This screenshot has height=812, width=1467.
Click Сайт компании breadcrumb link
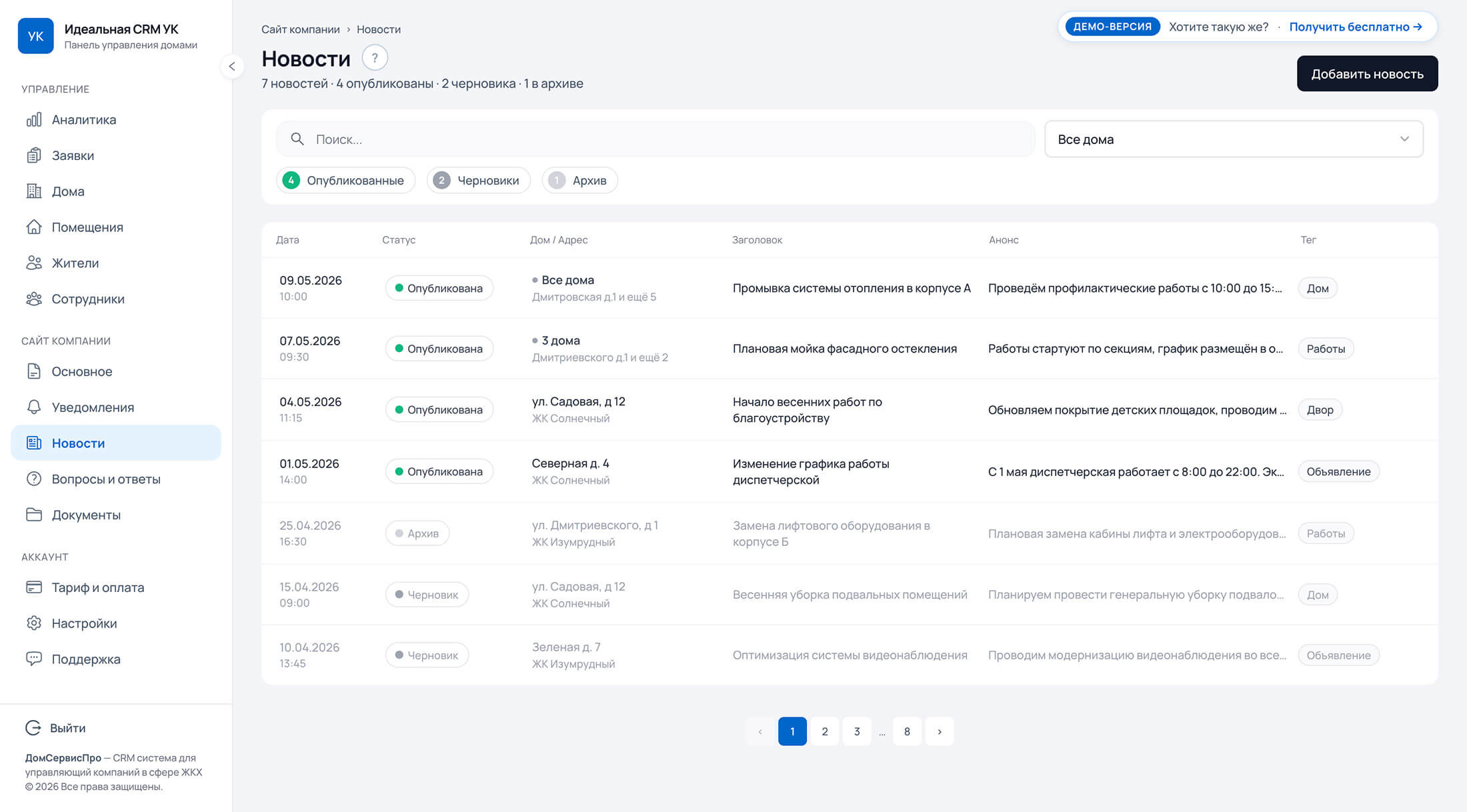[x=300, y=29]
